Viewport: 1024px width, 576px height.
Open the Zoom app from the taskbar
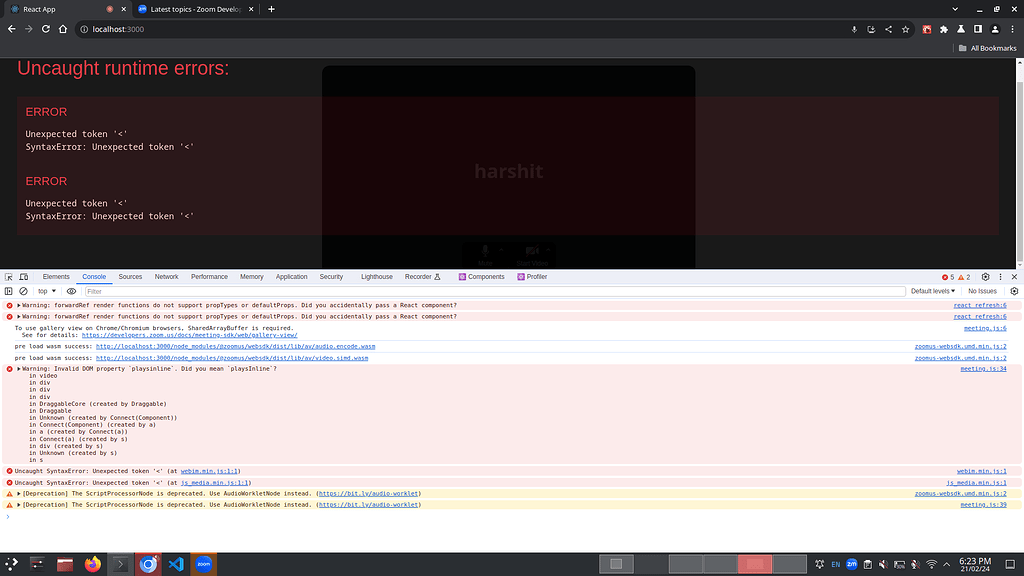click(x=203, y=564)
